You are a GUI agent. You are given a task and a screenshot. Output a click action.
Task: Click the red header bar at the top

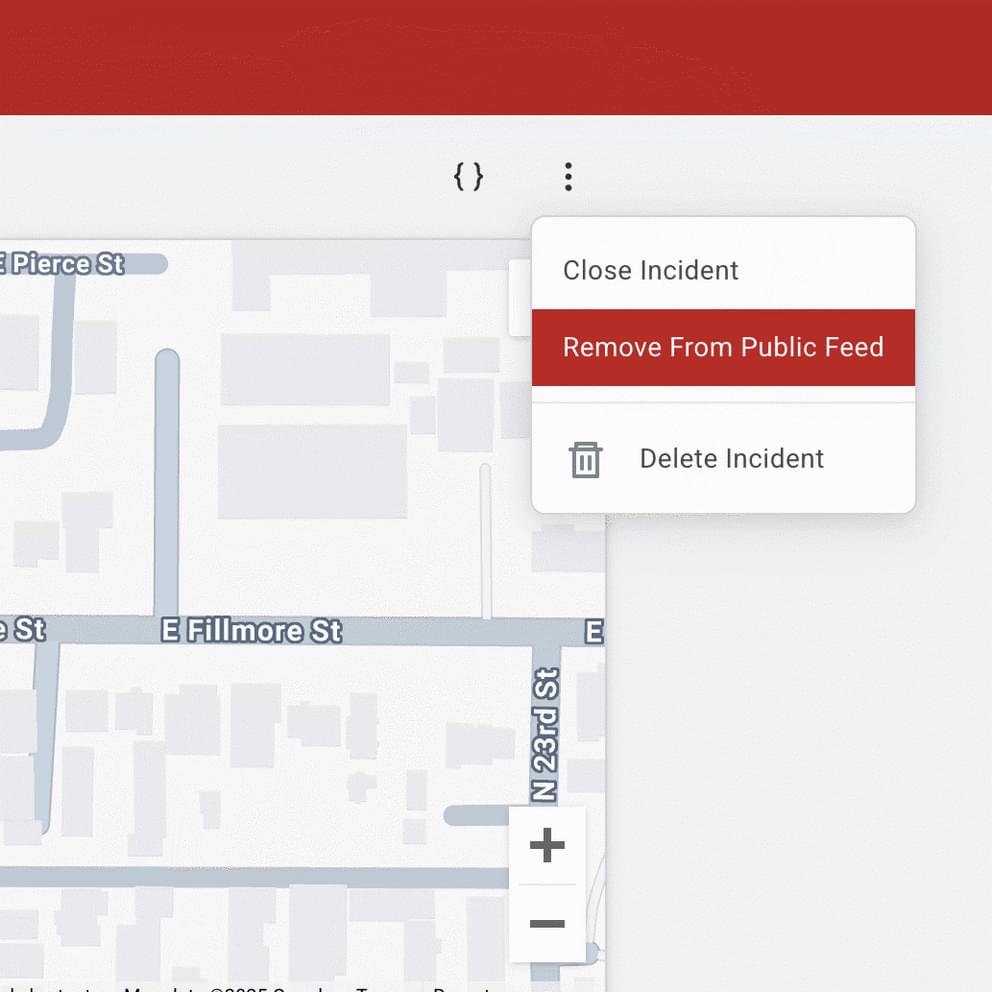pyautogui.click(x=496, y=56)
